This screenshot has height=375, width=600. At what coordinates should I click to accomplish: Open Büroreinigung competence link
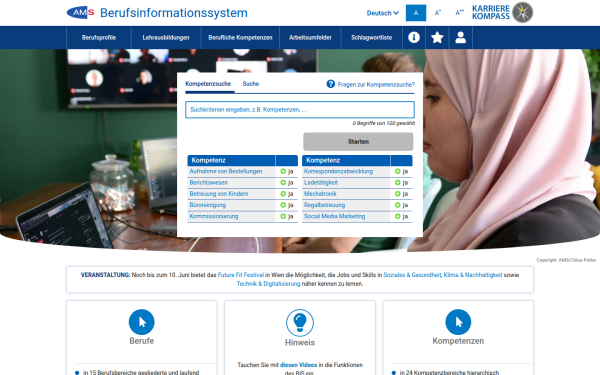tap(208, 205)
